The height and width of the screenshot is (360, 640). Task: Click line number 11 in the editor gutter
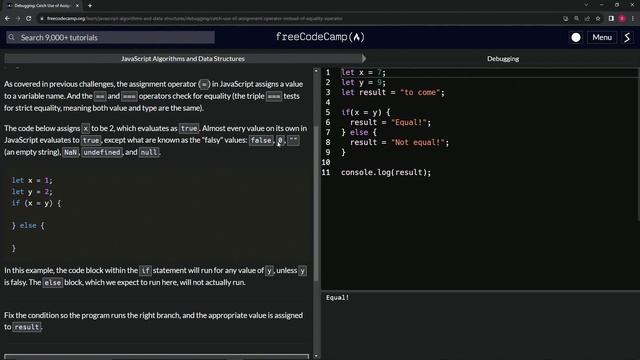(x=326, y=172)
